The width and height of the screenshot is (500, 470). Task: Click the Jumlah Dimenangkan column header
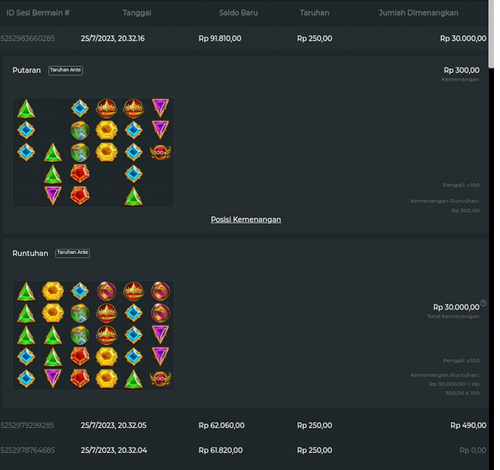pyautogui.click(x=418, y=13)
